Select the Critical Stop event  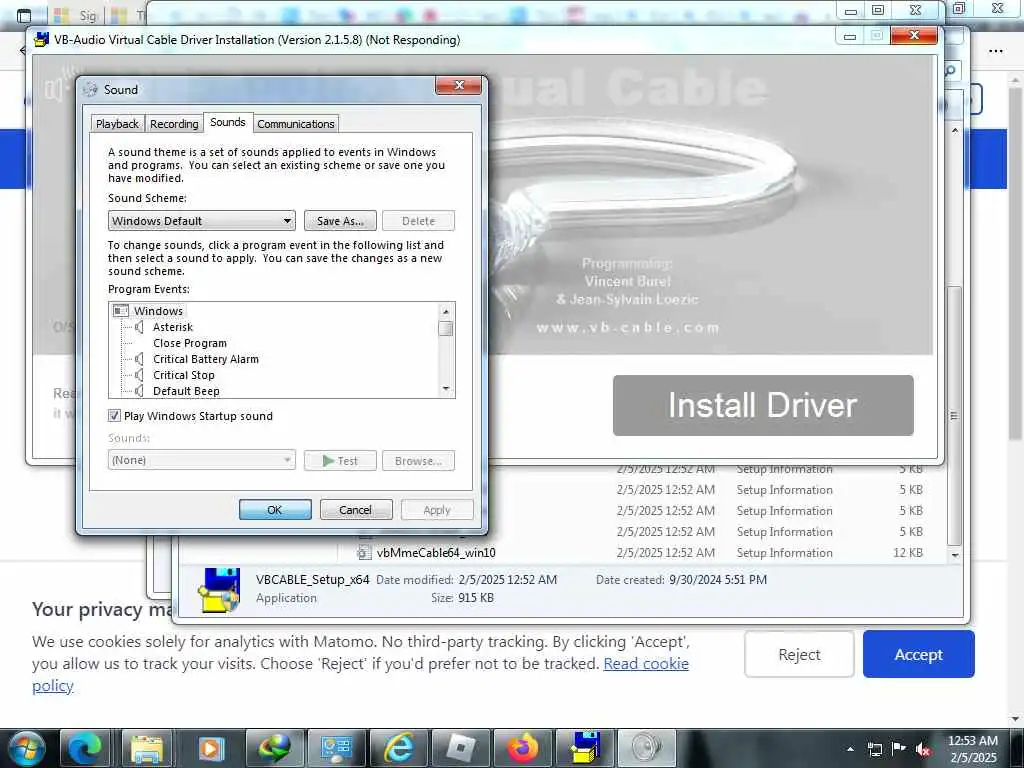click(184, 375)
